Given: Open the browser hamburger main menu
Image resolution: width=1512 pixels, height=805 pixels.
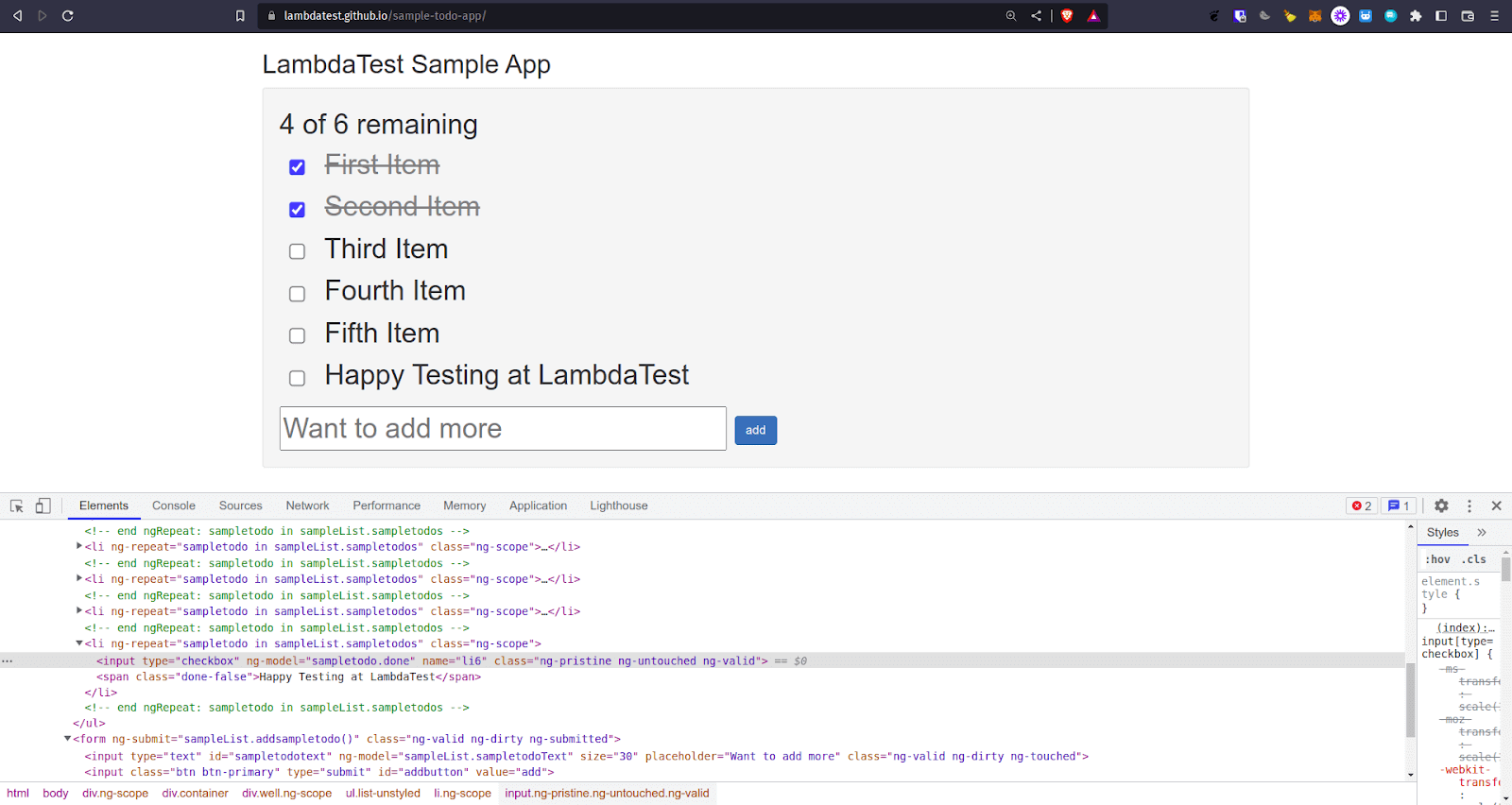Looking at the screenshot, I should (x=1494, y=16).
